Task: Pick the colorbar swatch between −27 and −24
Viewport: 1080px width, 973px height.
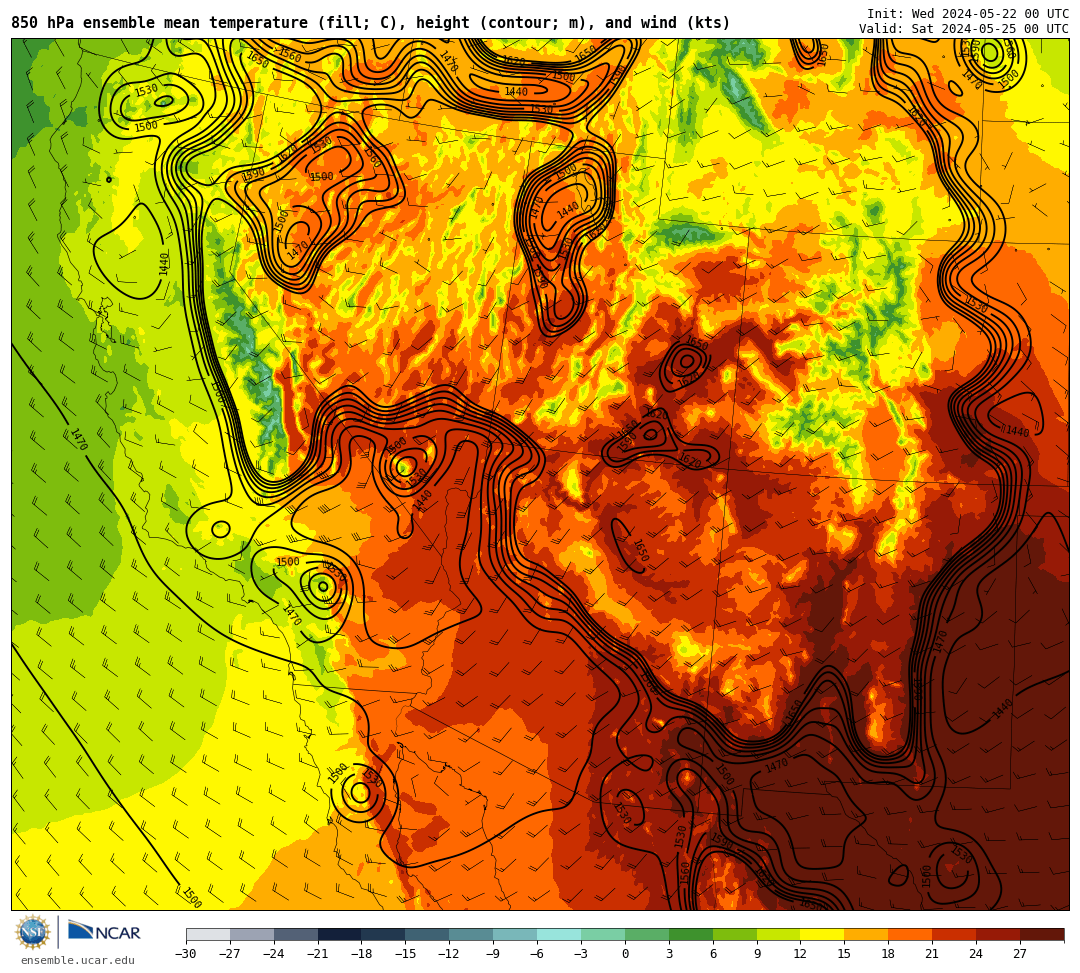Action: [252, 934]
